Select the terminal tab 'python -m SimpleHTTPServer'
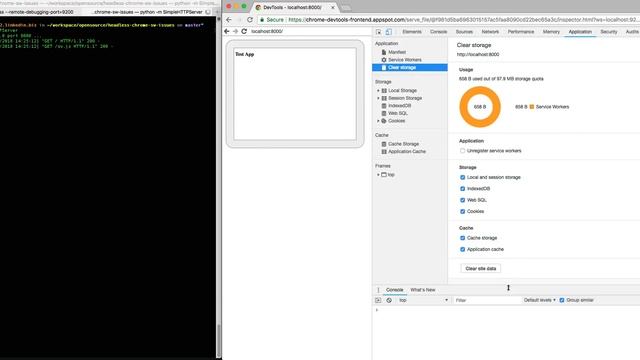Image resolution: width=640 pixels, height=360 pixels. click(148, 12)
